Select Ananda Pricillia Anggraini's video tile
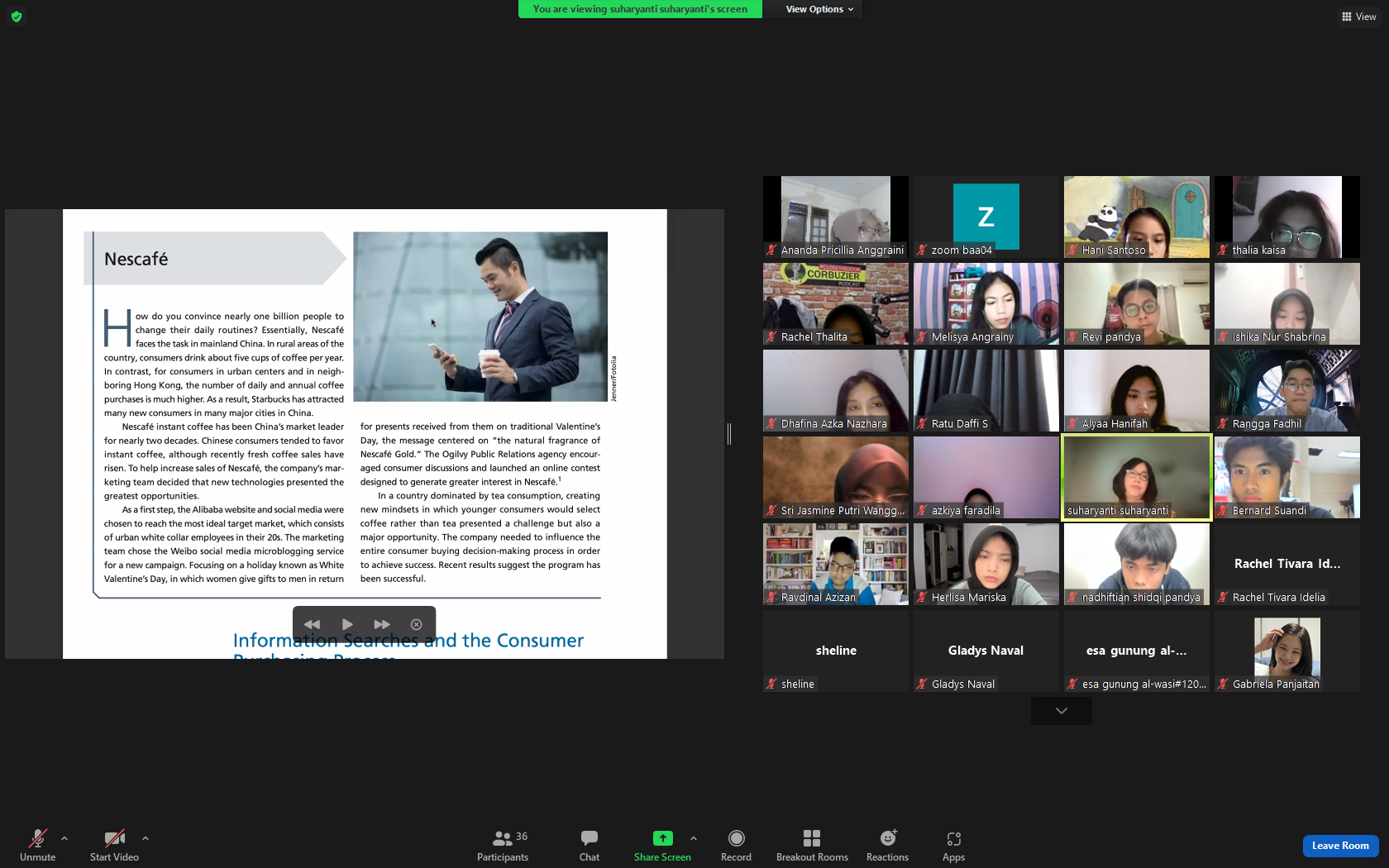This screenshot has width=1389, height=868. pyautogui.click(x=836, y=217)
